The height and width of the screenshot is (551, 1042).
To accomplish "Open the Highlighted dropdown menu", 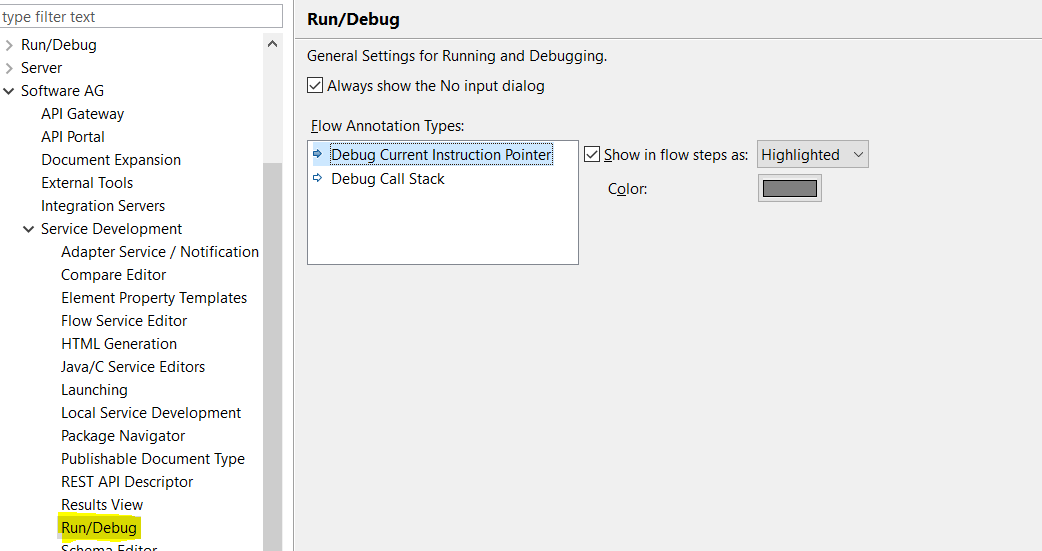I will tap(813, 154).
